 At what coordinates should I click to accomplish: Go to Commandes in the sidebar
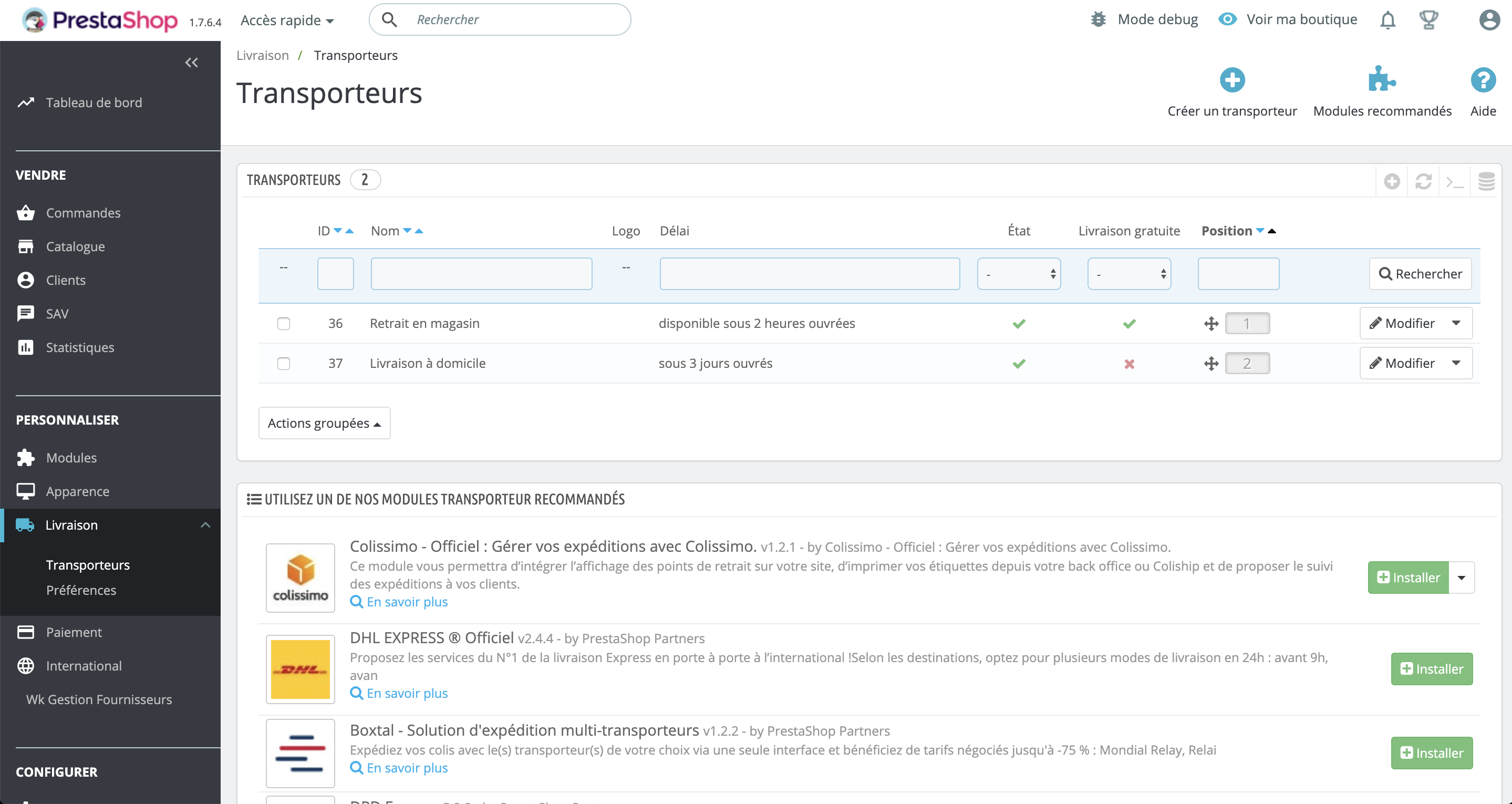click(84, 213)
